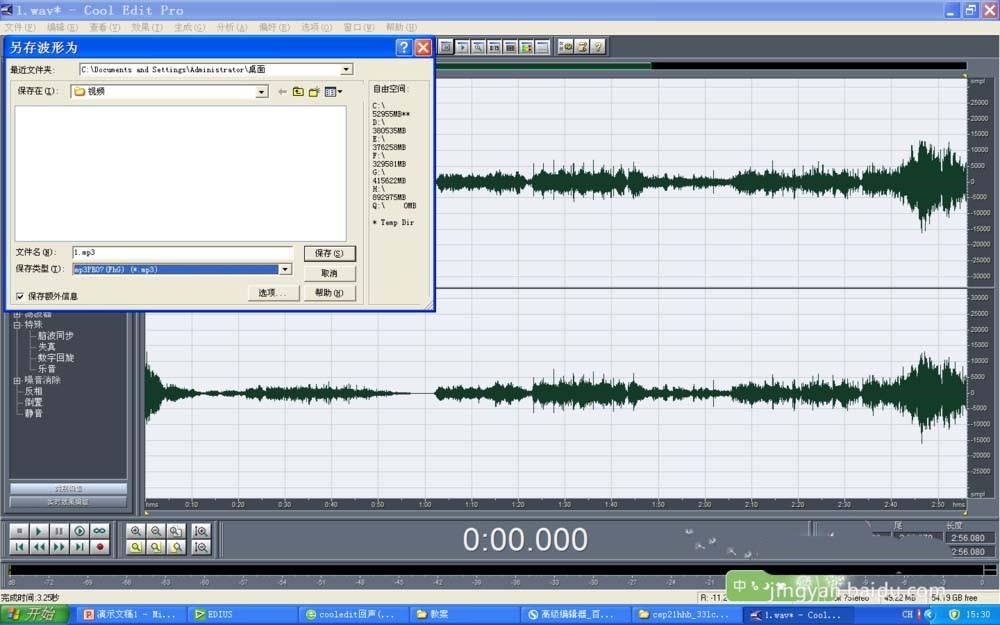
Task: Cancel the dialog via 取消 button
Action: pyautogui.click(x=330, y=272)
